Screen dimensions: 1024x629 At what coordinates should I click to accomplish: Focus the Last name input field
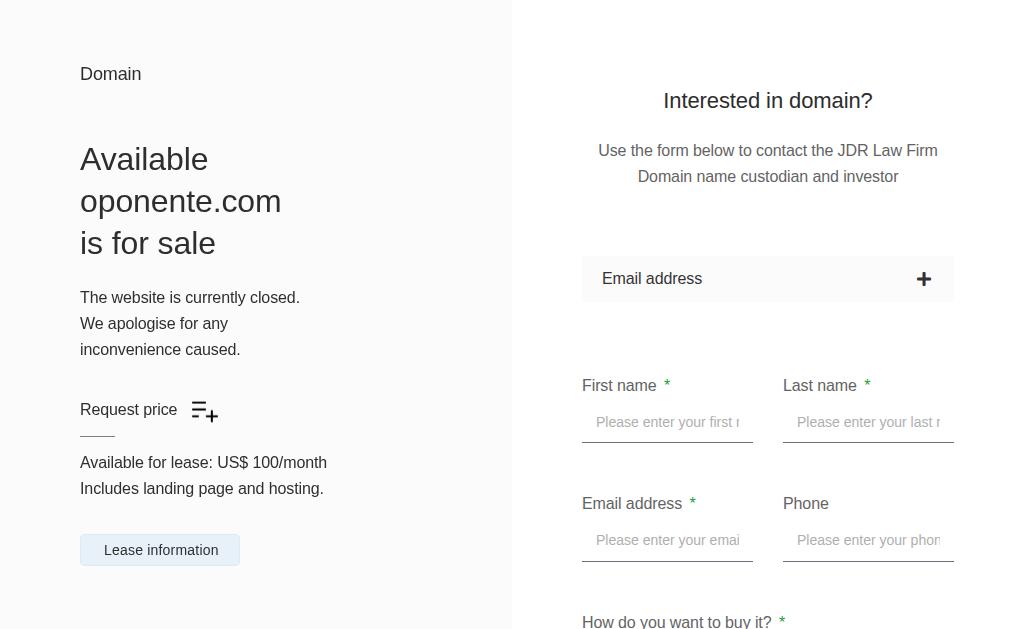click(868, 423)
